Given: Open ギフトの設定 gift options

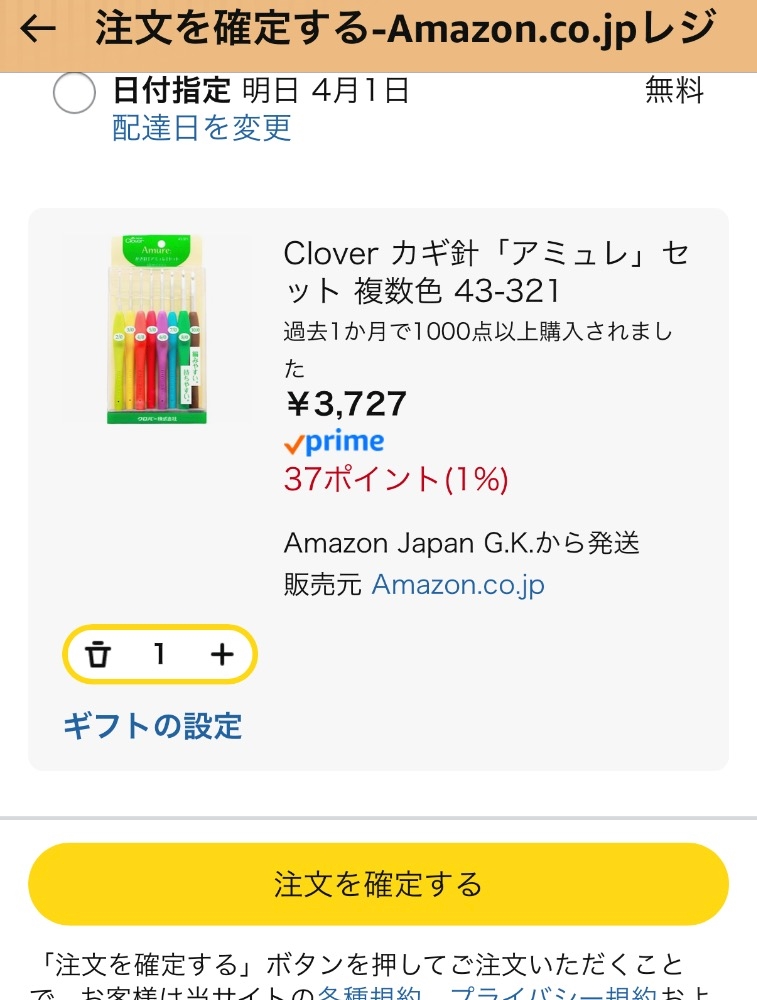Looking at the screenshot, I should tap(153, 725).
